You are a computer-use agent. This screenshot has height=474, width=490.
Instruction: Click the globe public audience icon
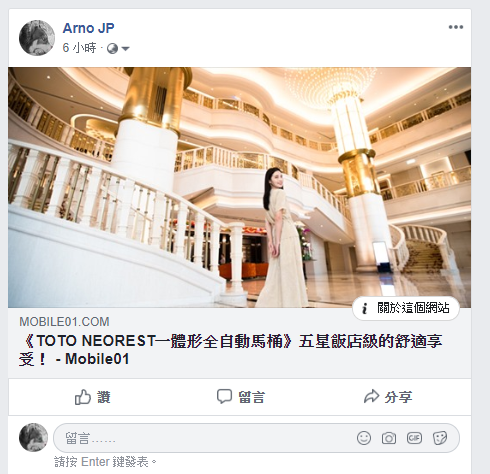[112, 49]
